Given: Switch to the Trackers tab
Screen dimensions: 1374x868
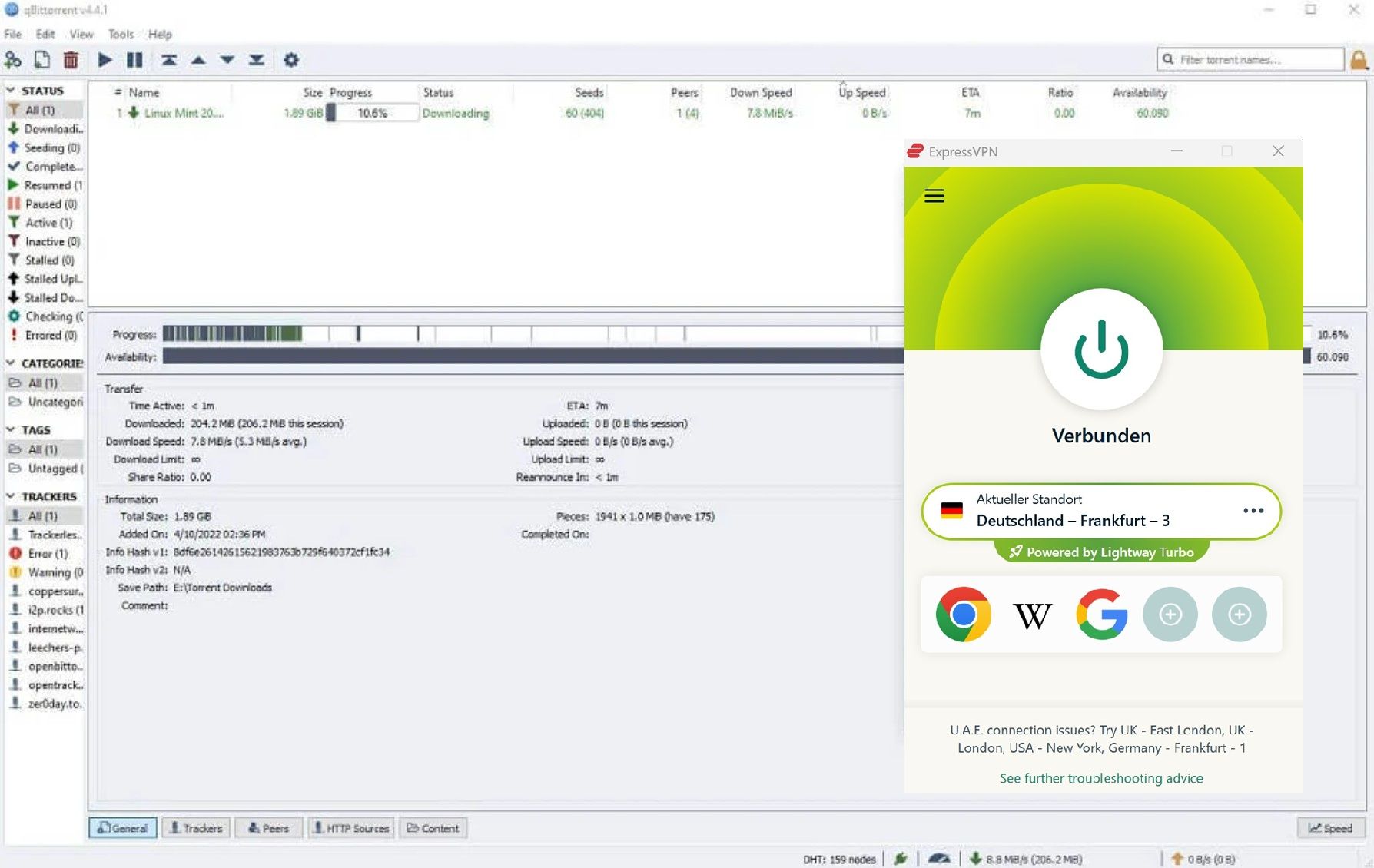Looking at the screenshot, I should [x=196, y=828].
